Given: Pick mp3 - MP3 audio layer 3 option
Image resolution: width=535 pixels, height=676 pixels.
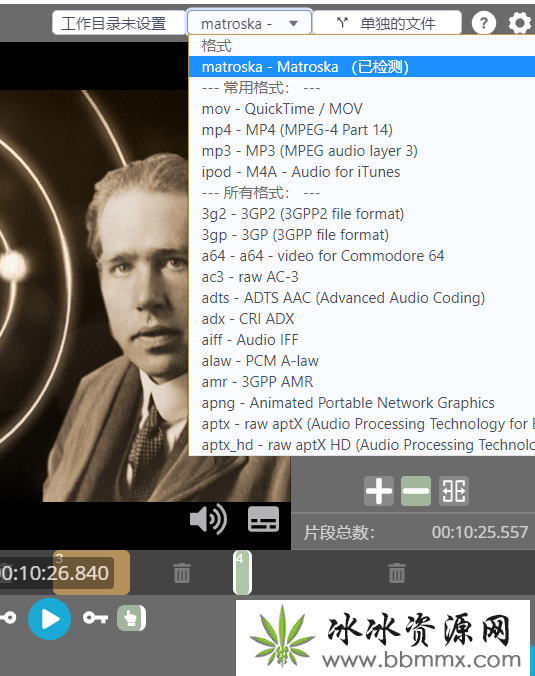Looking at the screenshot, I should coord(310,151).
